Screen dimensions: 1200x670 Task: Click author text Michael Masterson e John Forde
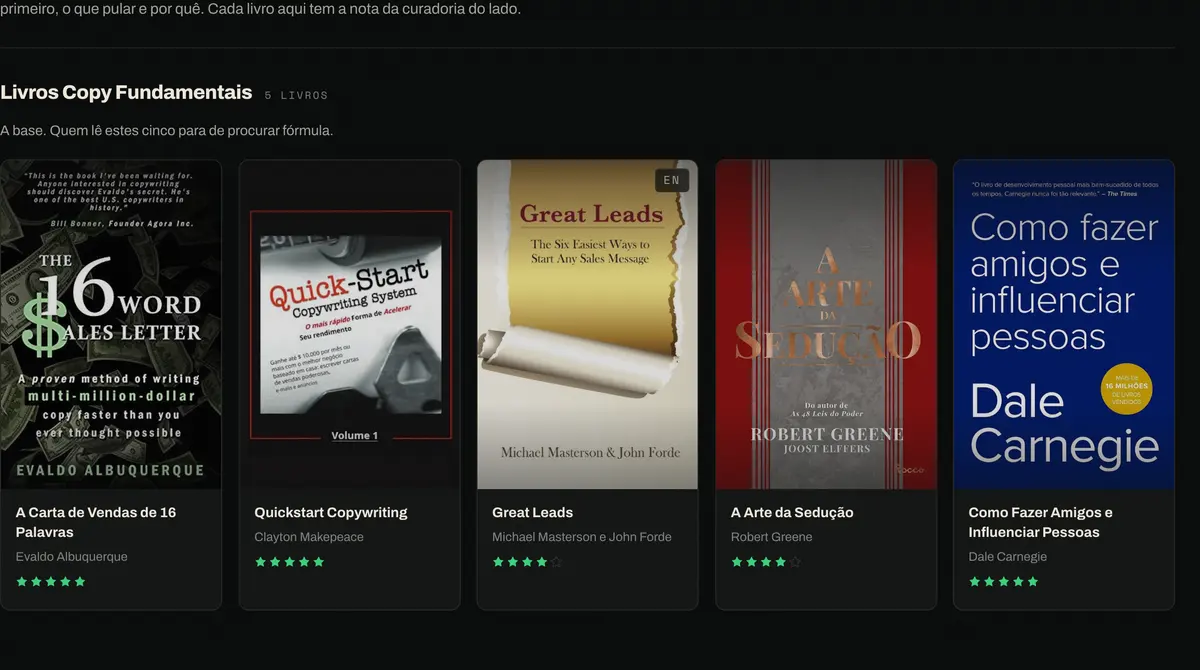click(x=582, y=537)
